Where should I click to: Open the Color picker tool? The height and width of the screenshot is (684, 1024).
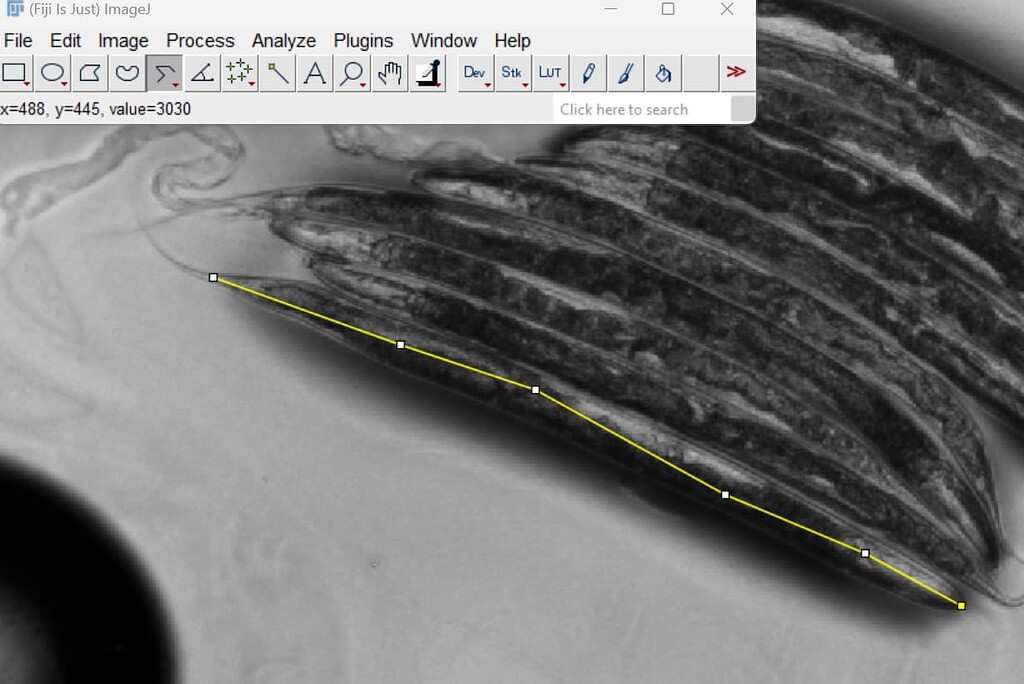[x=427, y=72]
